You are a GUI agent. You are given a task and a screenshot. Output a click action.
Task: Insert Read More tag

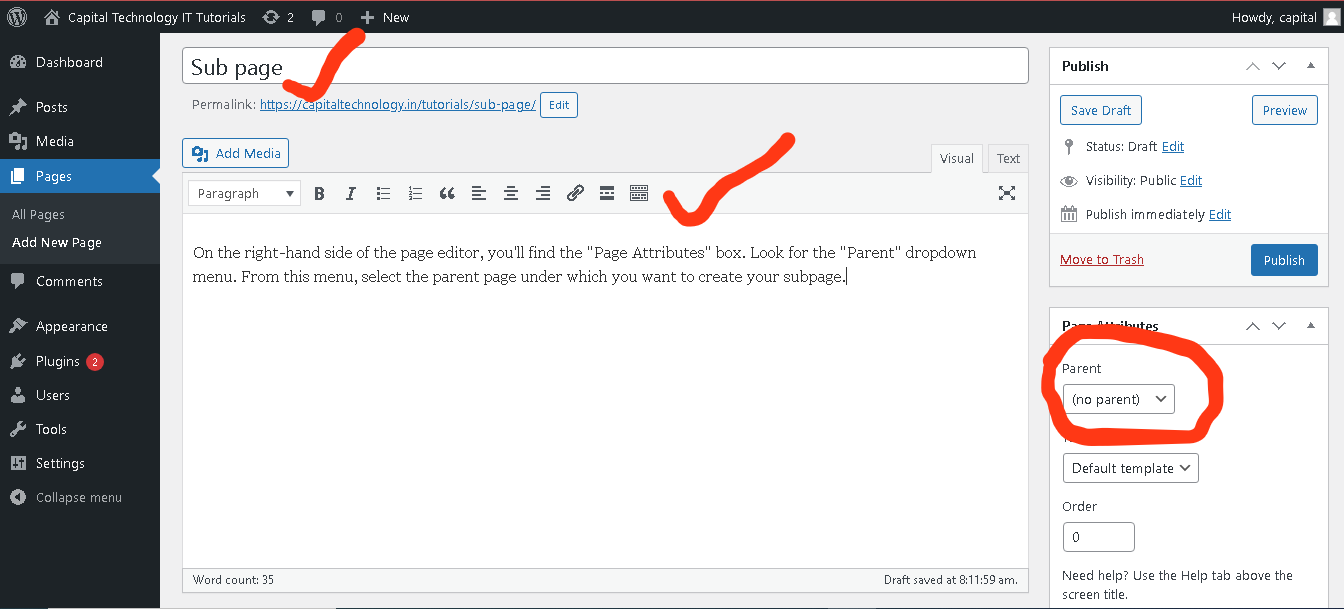click(x=607, y=194)
